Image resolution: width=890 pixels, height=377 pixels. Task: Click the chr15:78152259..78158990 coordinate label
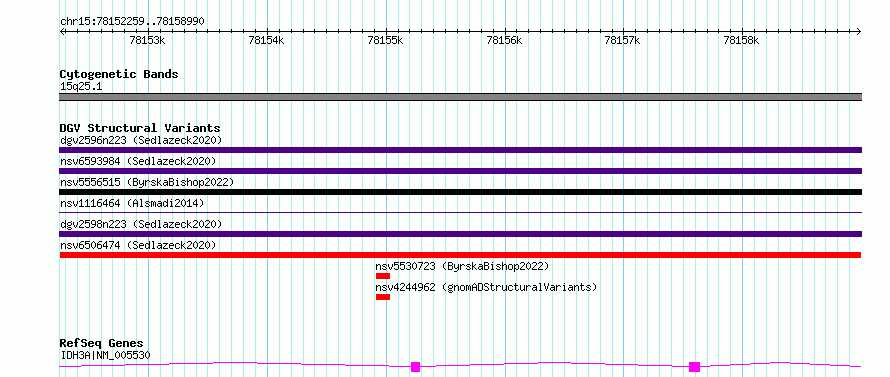[132, 22]
